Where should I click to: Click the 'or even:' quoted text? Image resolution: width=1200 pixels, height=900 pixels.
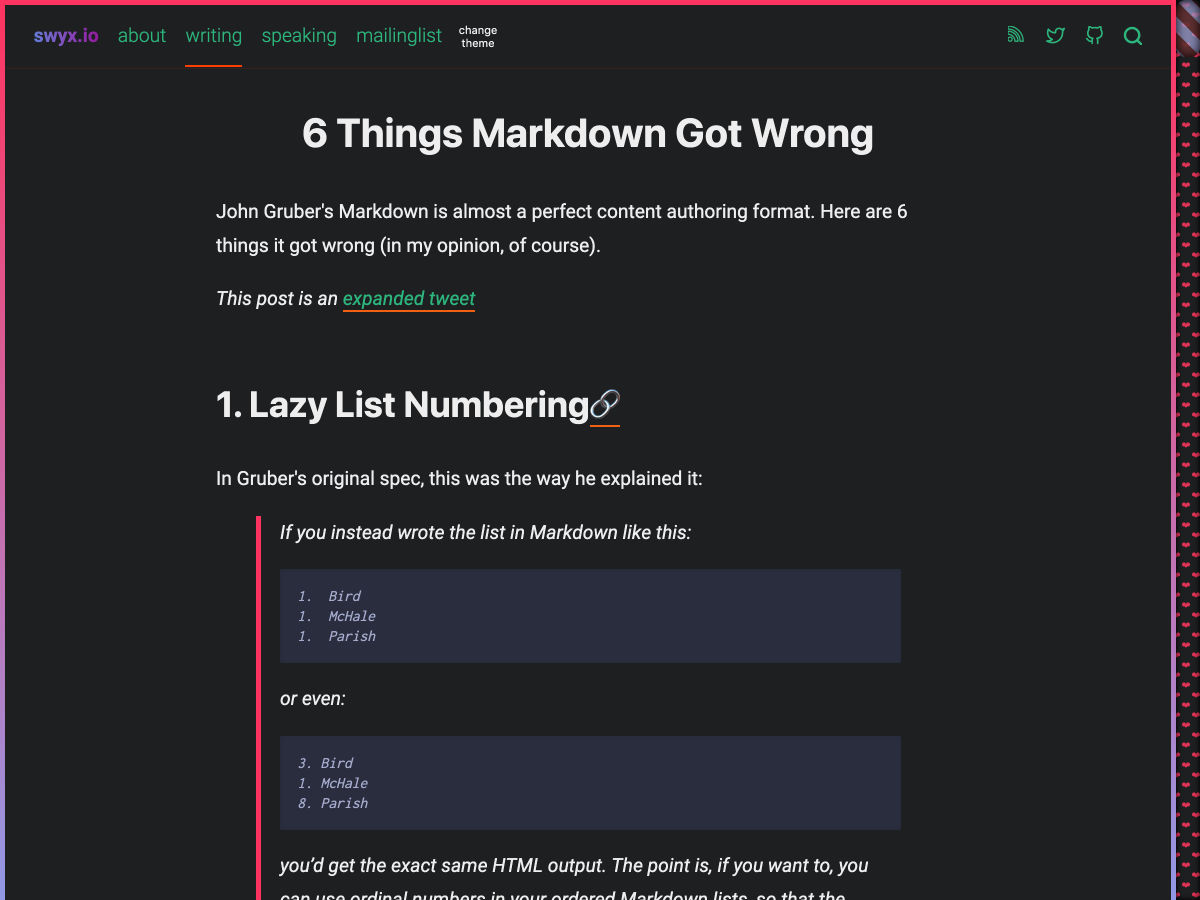tap(313, 699)
